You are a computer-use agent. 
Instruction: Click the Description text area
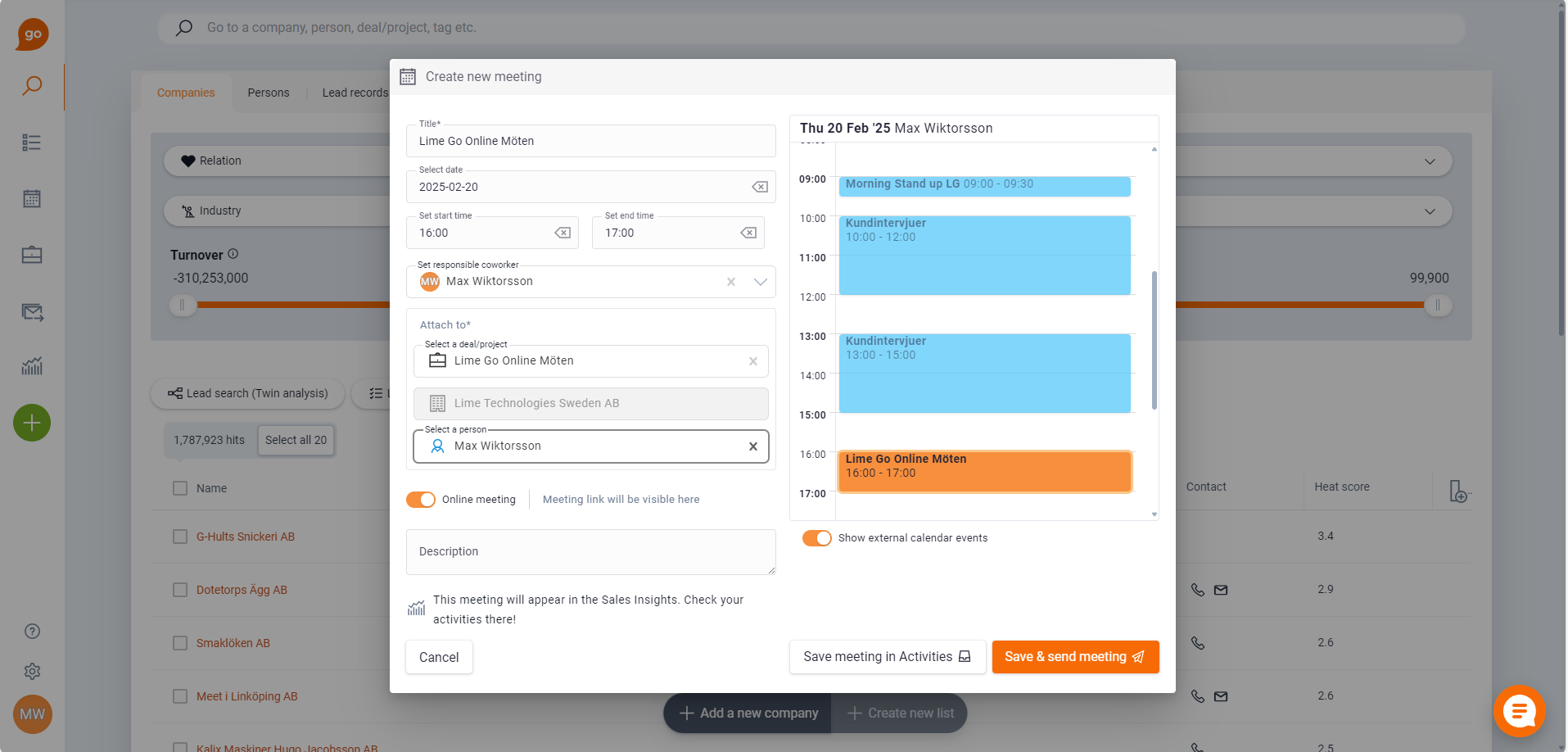click(590, 552)
